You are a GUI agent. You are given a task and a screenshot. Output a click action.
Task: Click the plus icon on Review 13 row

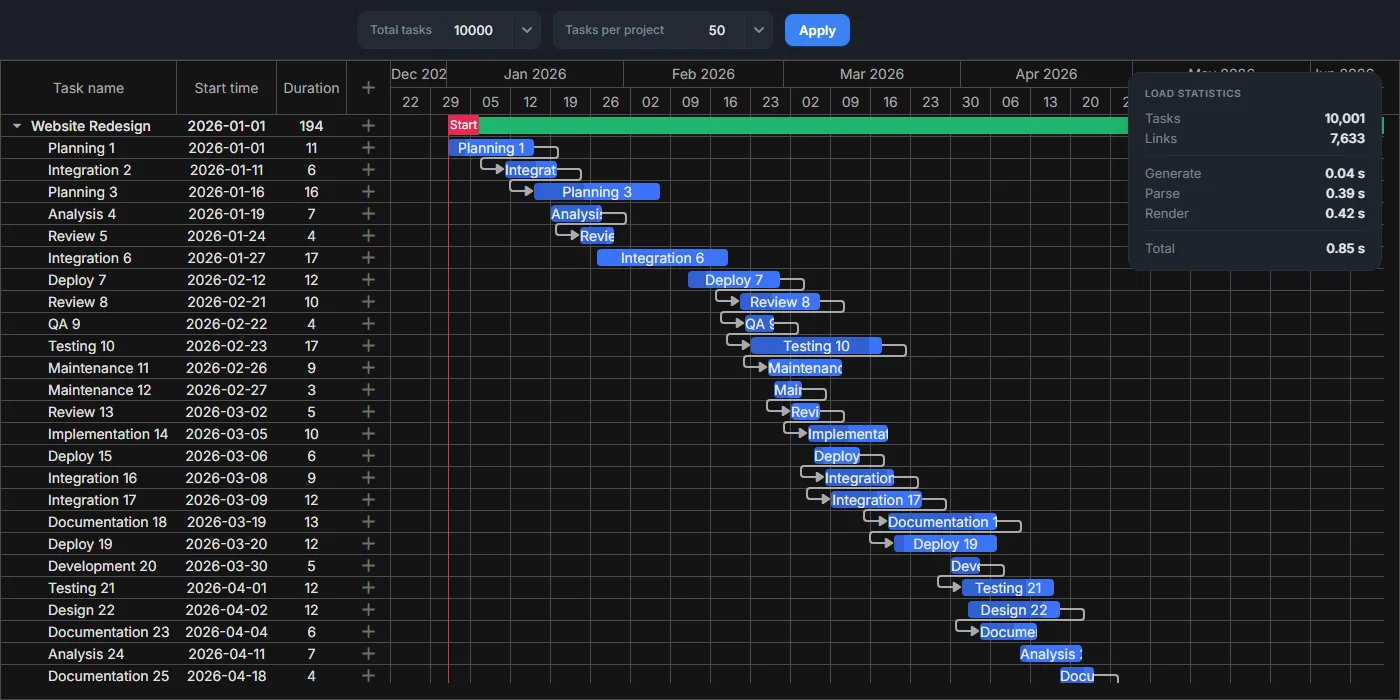(368, 412)
